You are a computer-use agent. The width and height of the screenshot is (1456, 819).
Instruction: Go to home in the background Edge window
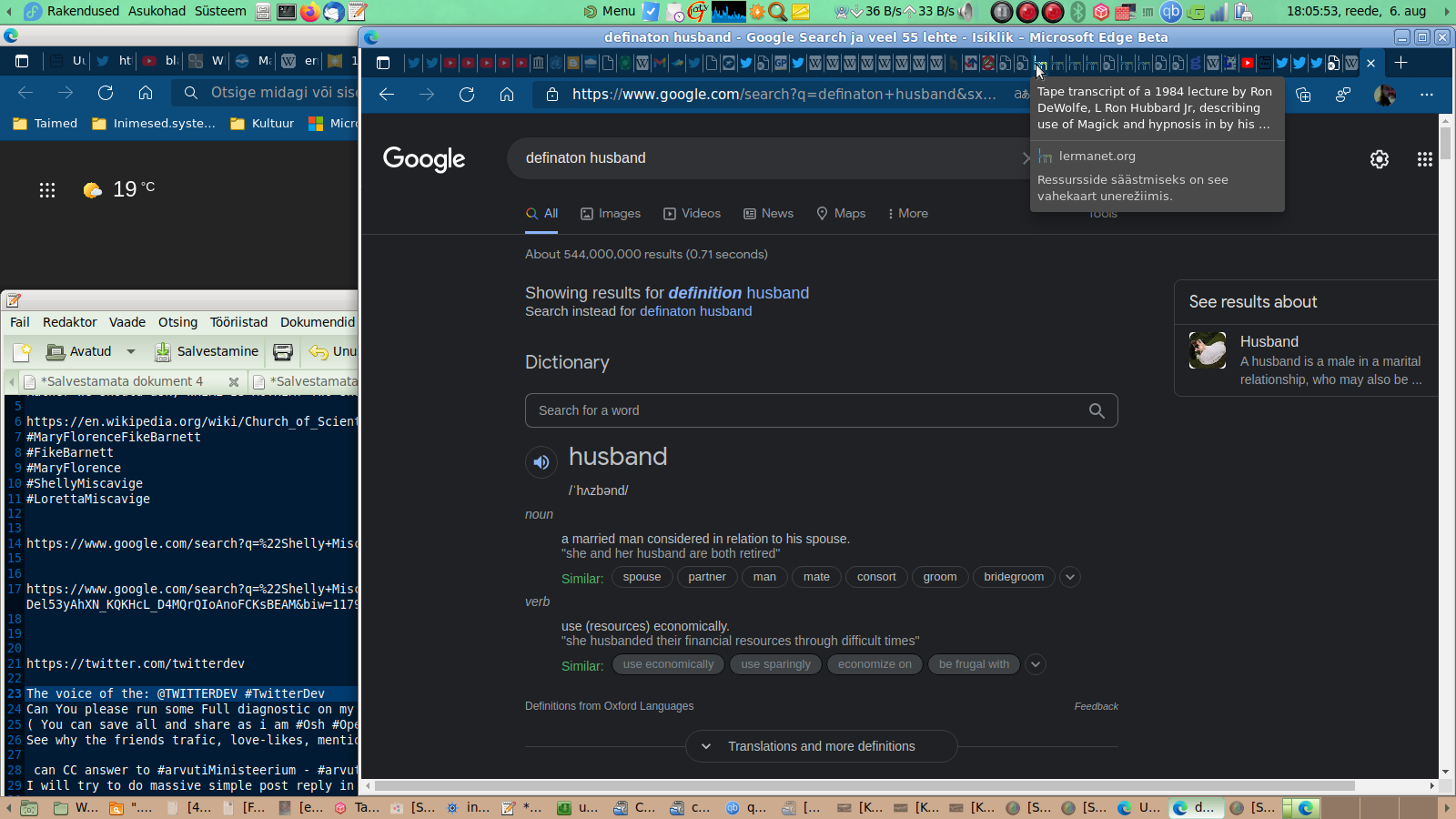(x=146, y=93)
